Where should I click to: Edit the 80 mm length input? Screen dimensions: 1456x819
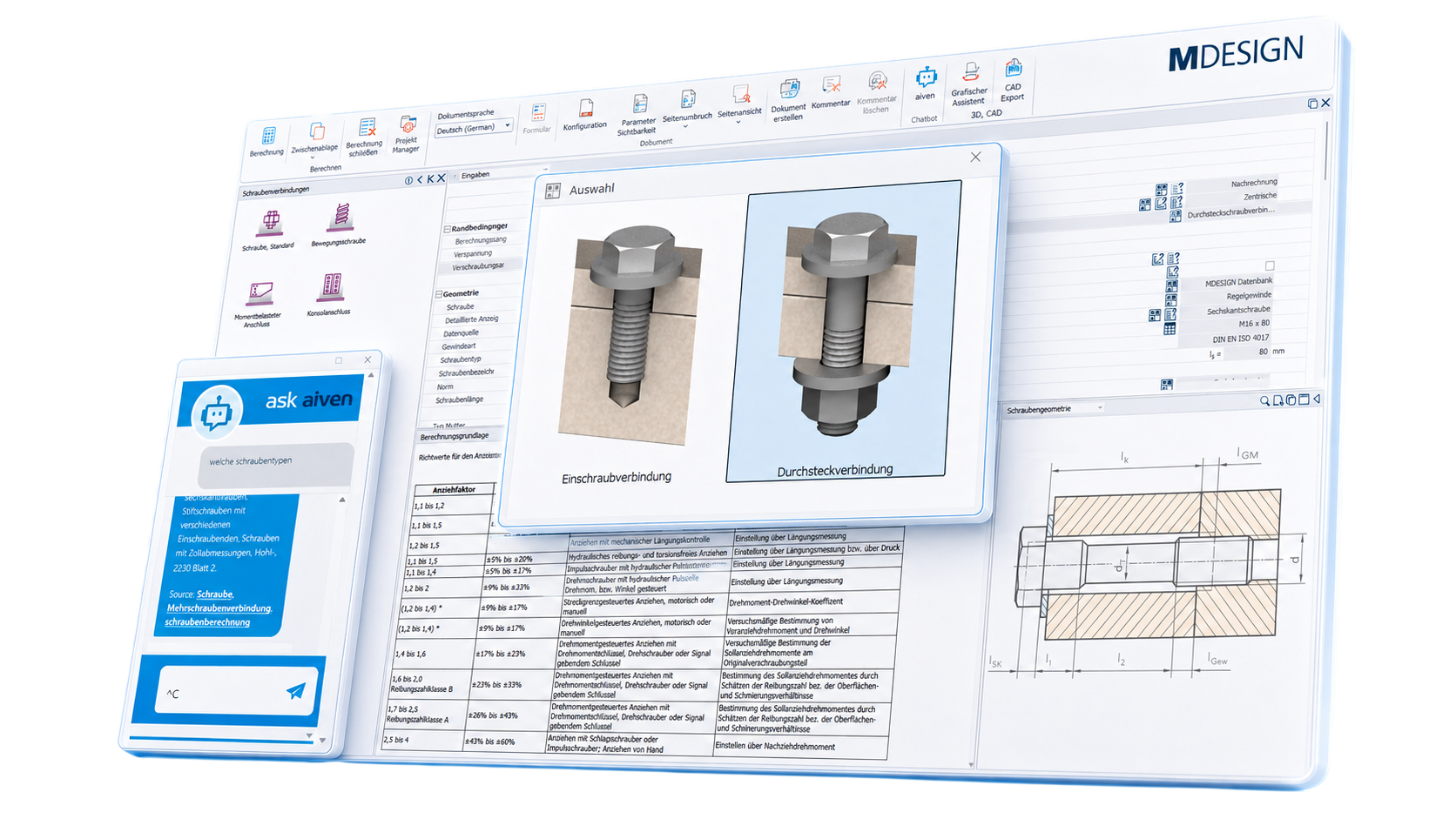click(x=1247, y=352)
